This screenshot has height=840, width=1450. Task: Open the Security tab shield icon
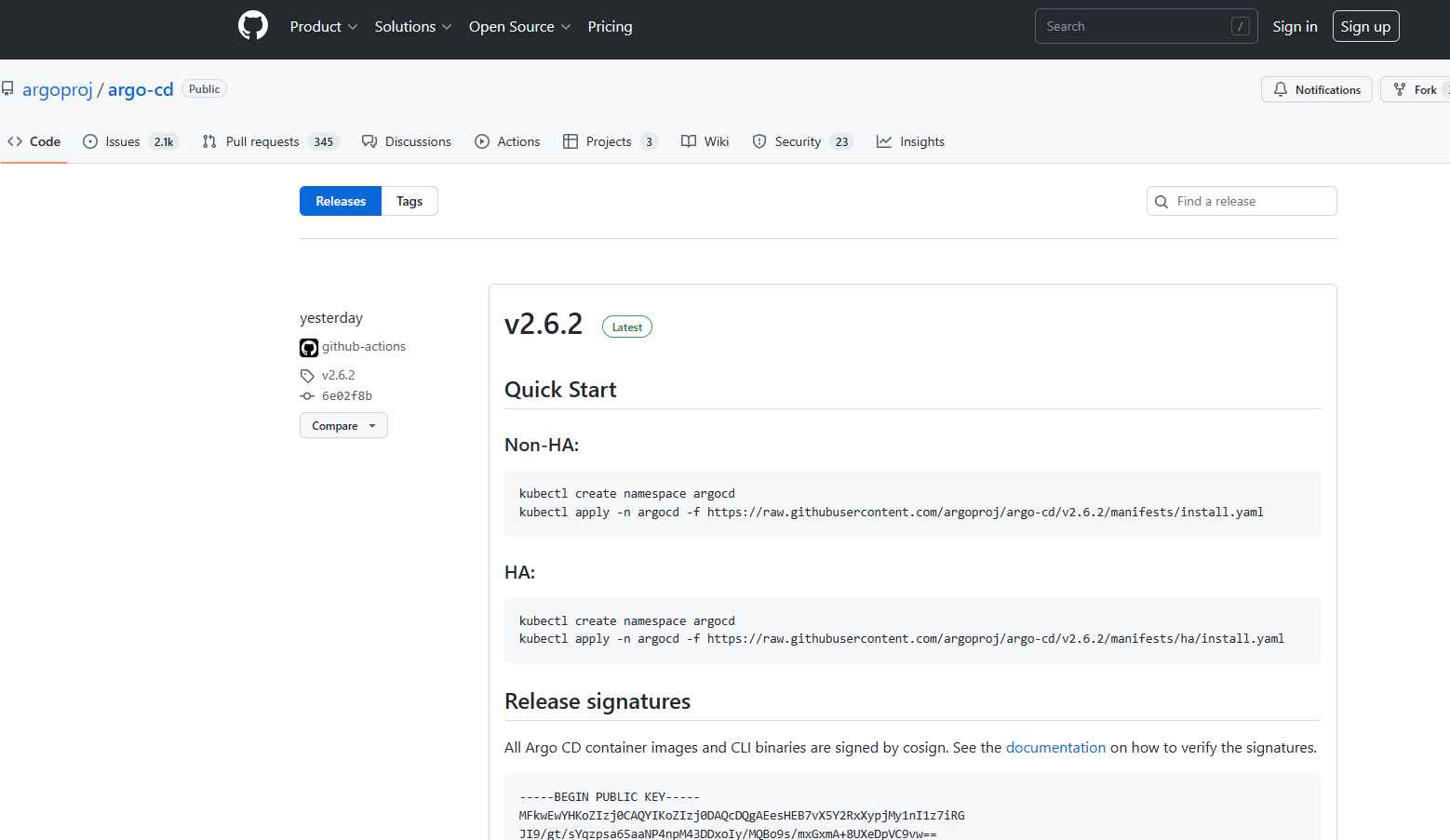tap(759, 141)
